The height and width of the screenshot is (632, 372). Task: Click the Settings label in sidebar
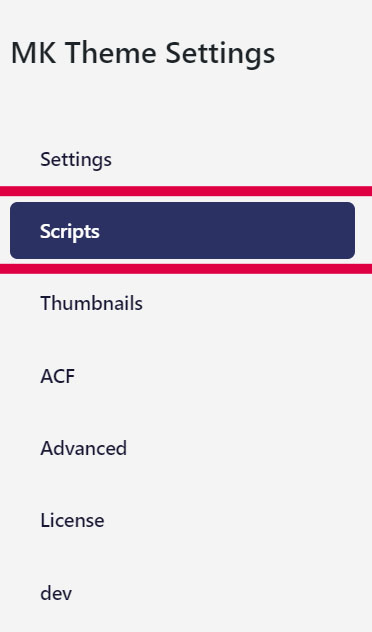(x=76, y=160)
